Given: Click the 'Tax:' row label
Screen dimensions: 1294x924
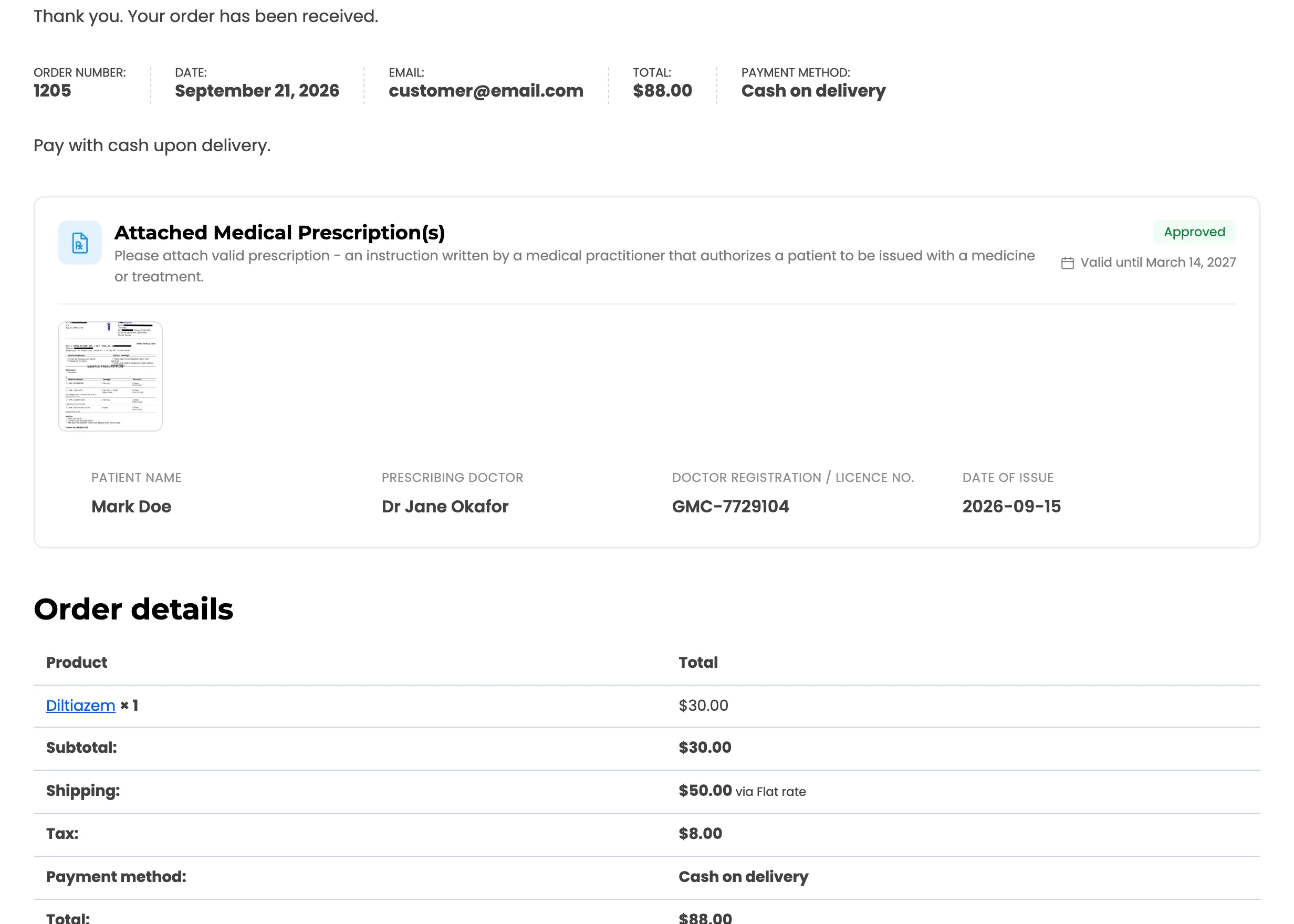Looking at the screenshot, I should coord(62,834).
